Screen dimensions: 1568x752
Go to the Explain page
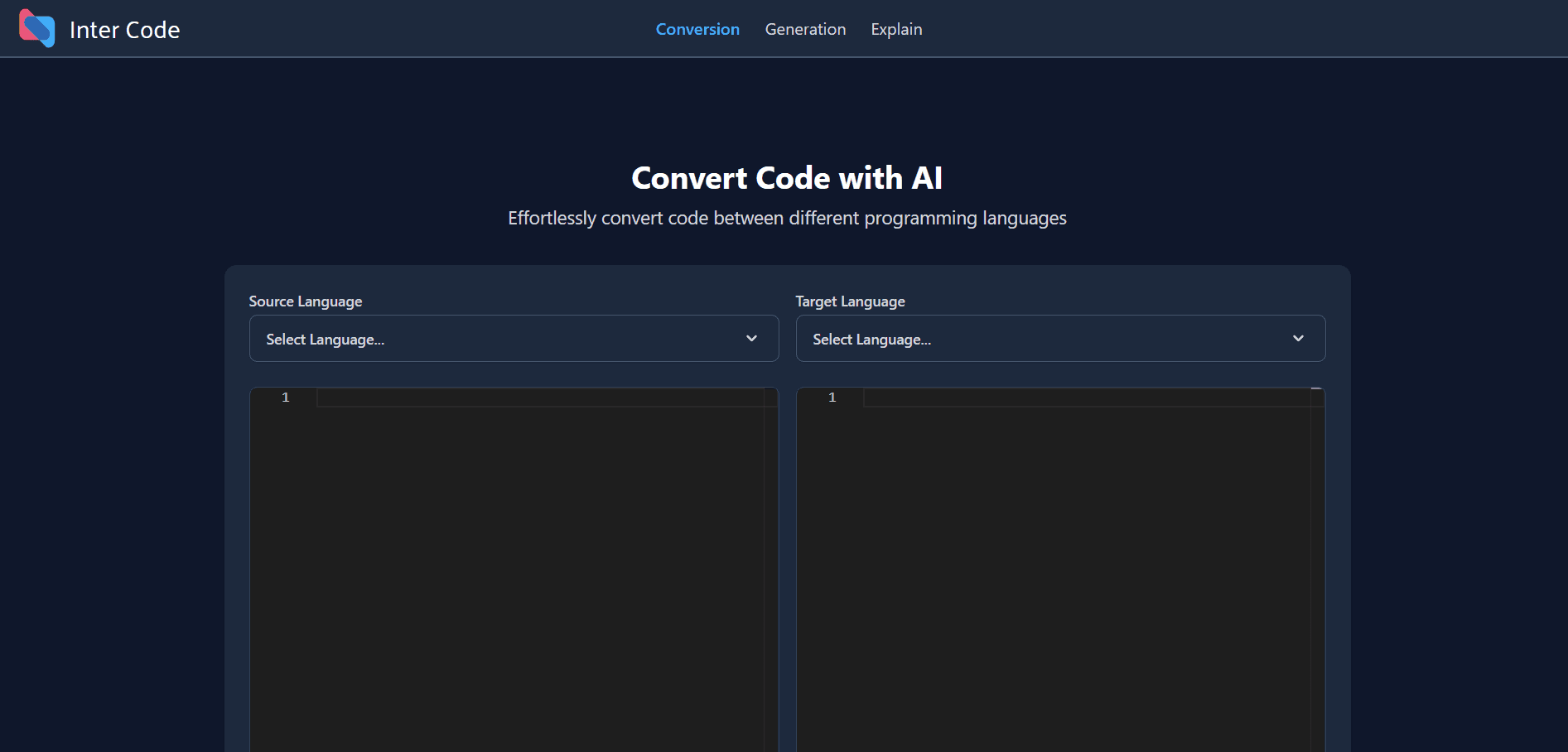(x=896, y=29)
